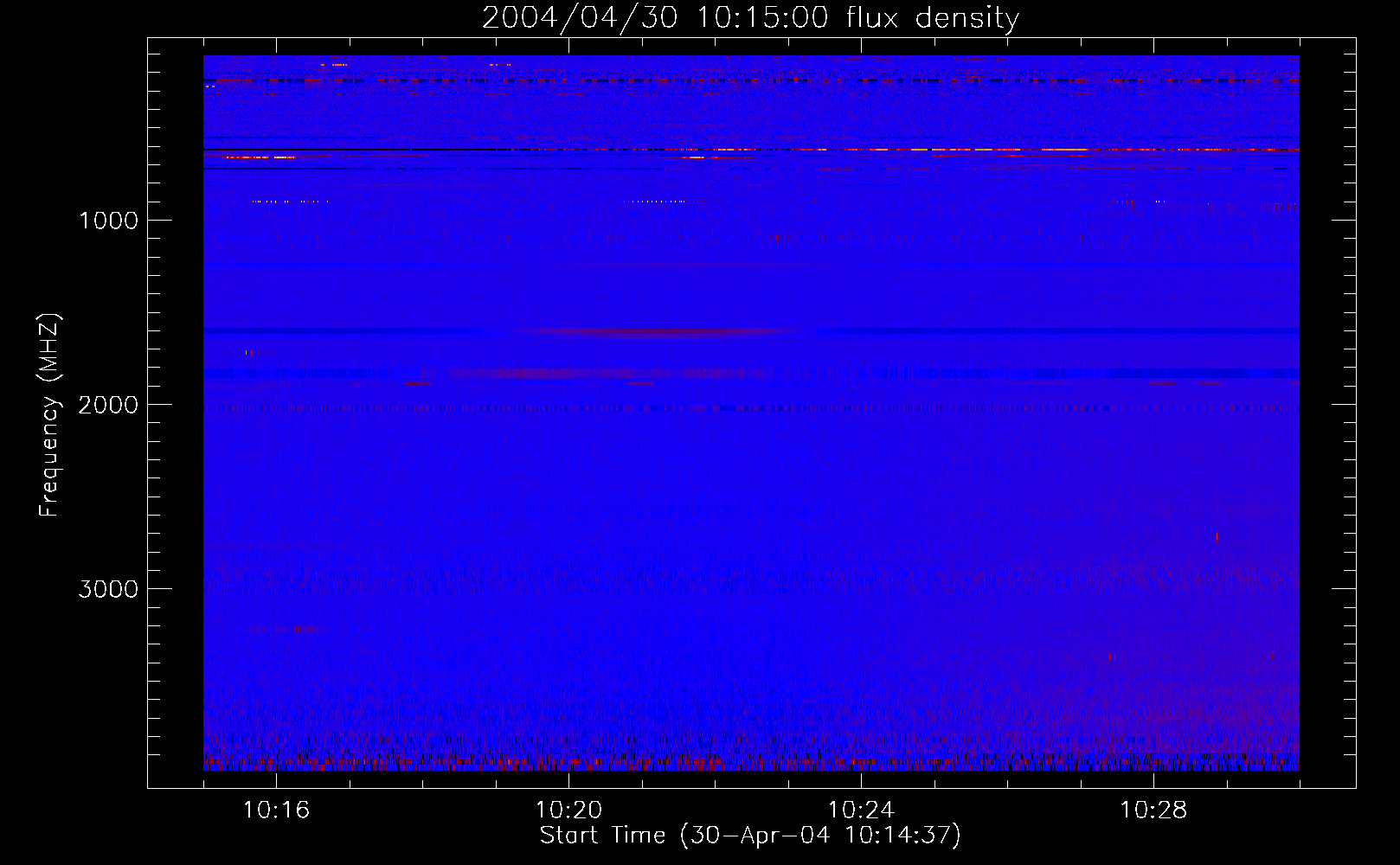Click the 'Frequency (MHZ)' axis label
The height and width of the screenshot is (865, 1400).
tap(49, 415)
